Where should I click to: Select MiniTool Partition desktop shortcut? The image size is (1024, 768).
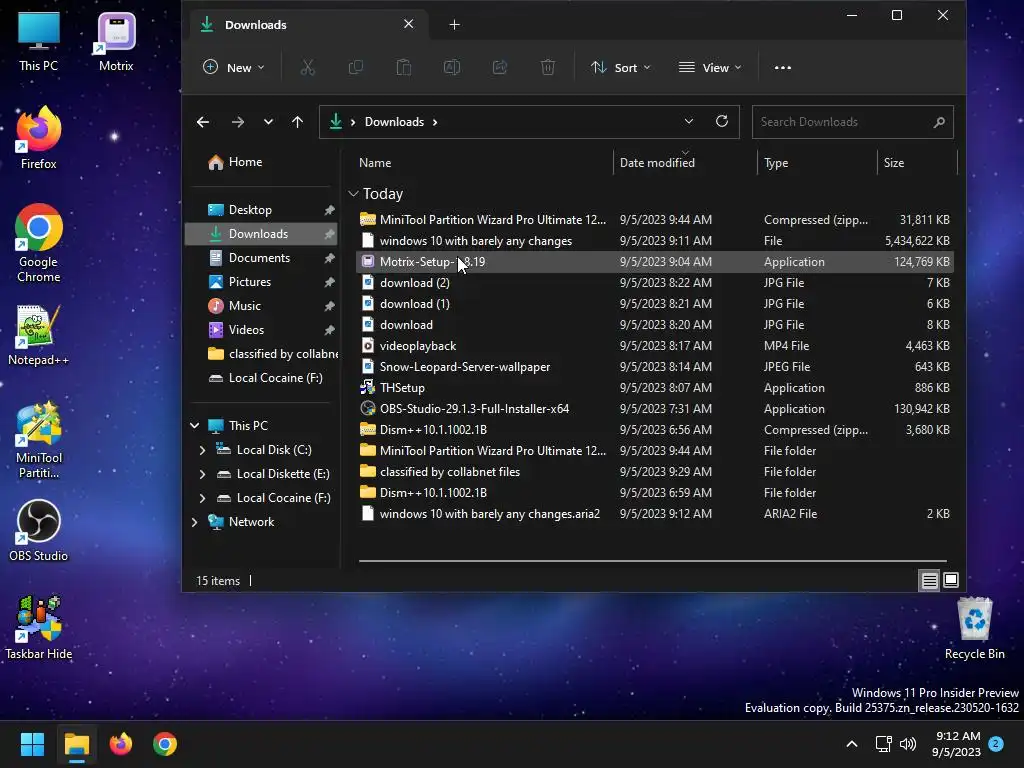(x=39, y=440)
